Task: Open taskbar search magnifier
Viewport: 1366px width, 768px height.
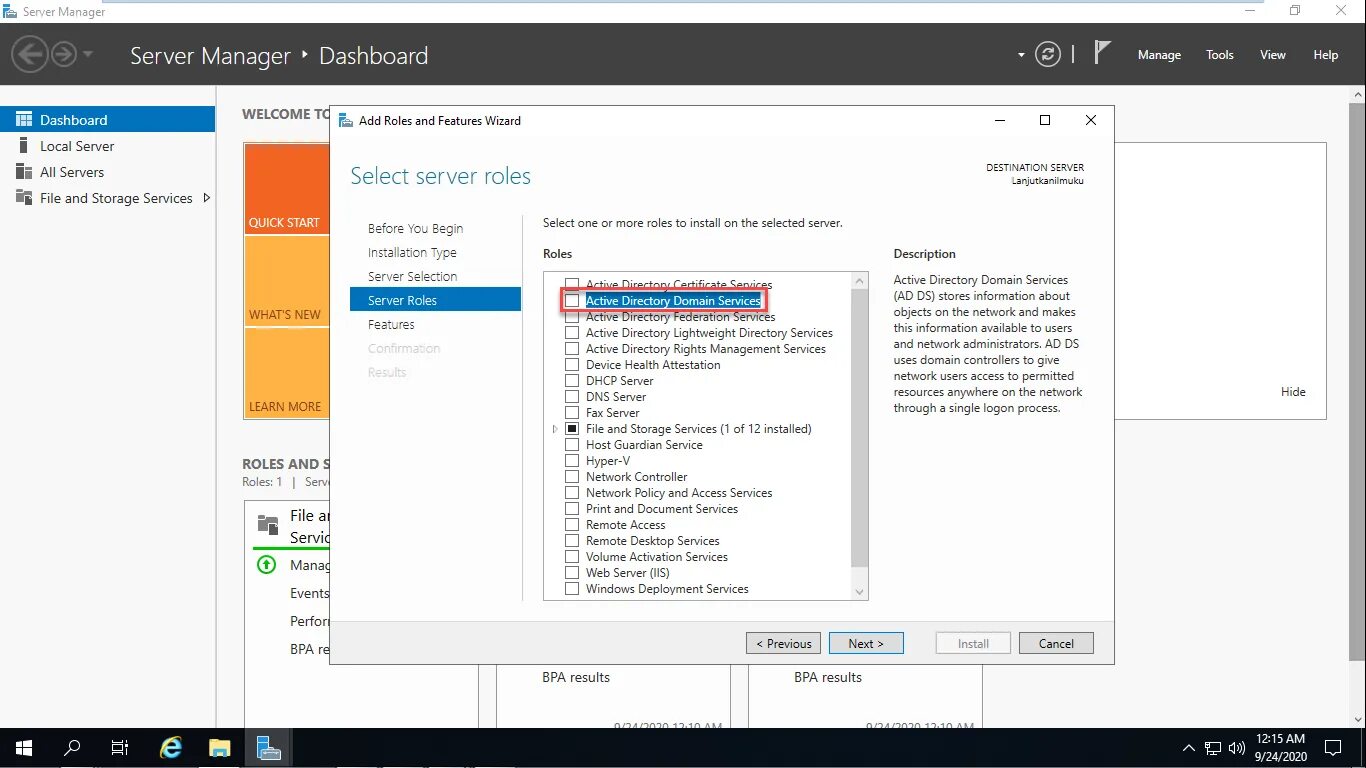Action: point(72,748)
